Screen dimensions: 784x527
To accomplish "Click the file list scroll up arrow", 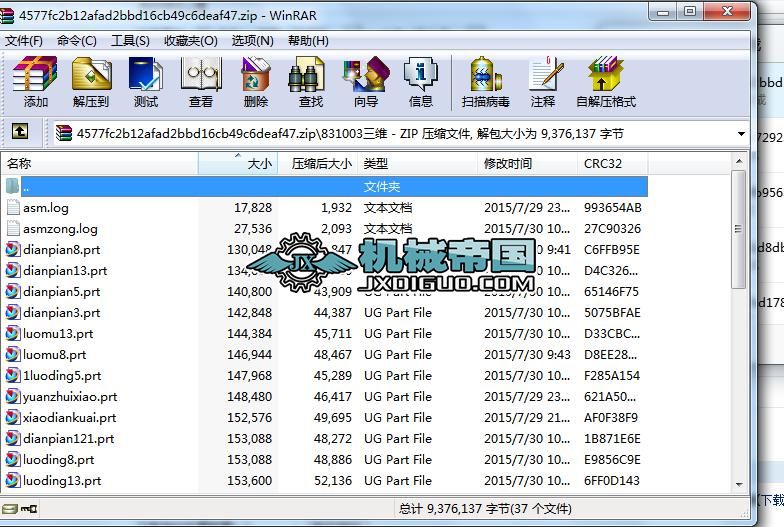I will [x=739, y=161].
